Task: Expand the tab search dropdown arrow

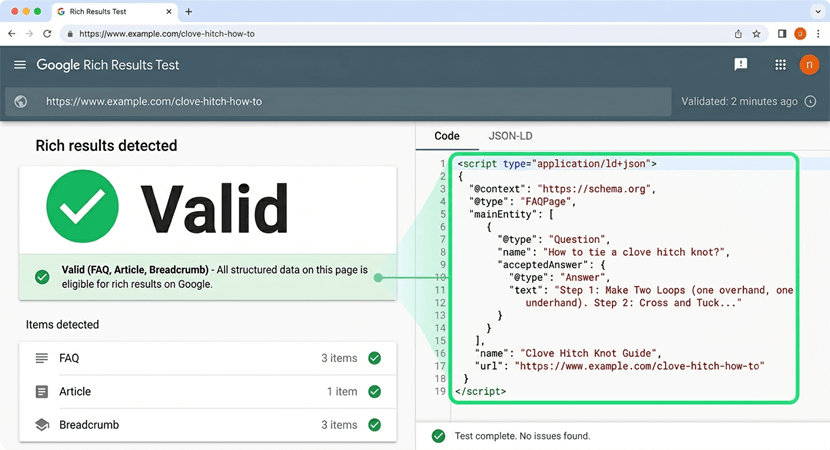Action: [x=818, y=11]
